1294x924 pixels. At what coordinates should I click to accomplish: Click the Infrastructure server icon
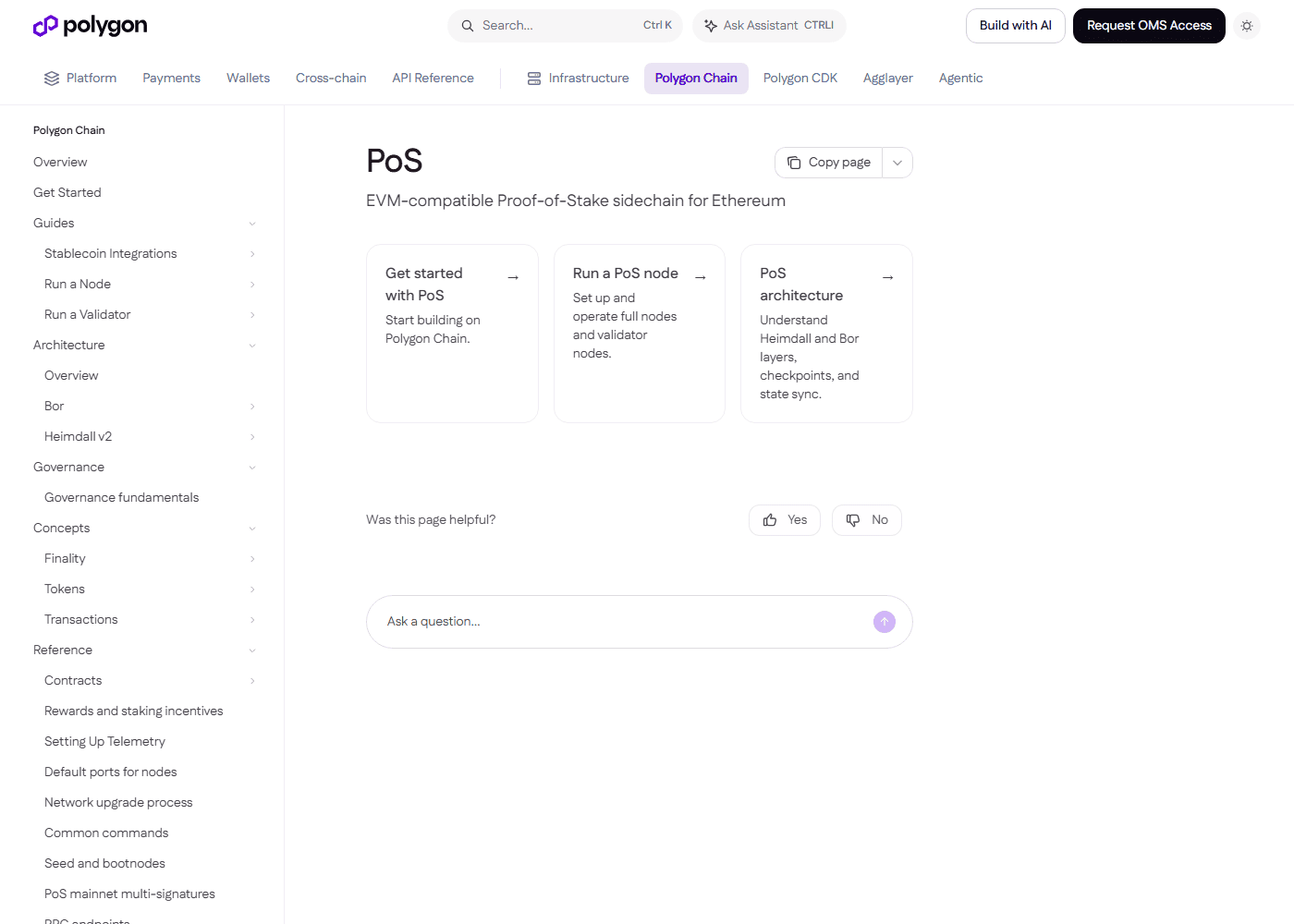(534, 79)
